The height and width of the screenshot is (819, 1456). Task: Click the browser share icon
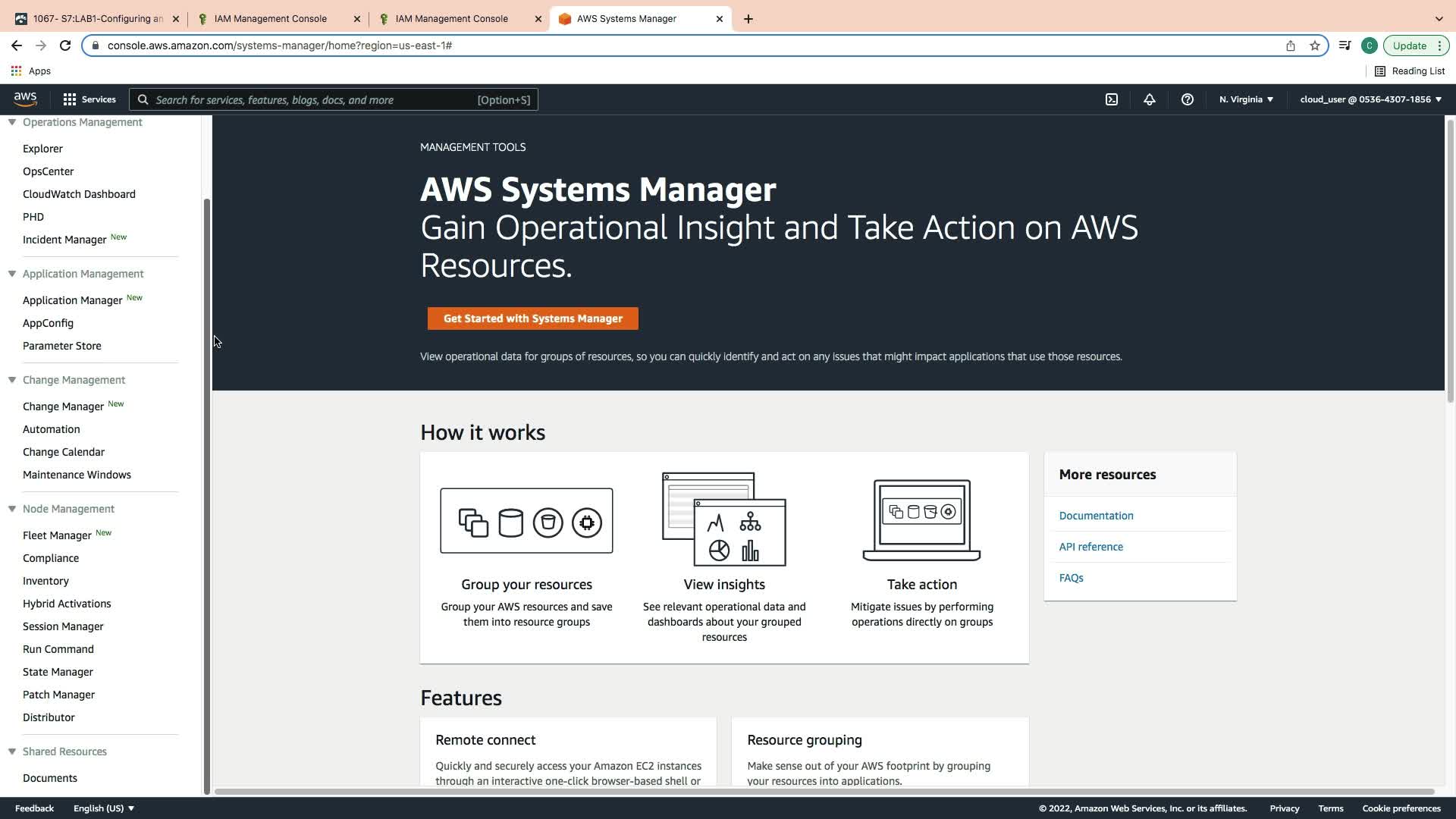pos(1290,45)
